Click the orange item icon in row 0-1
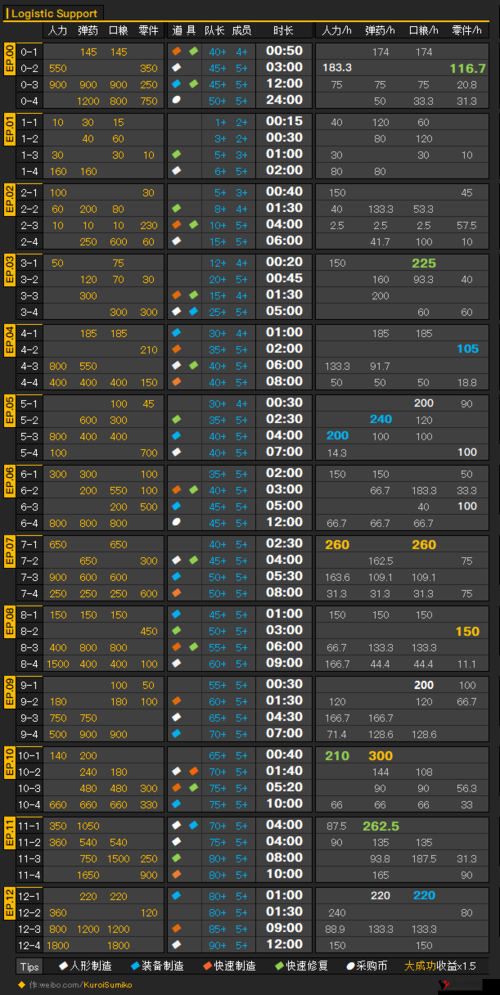500x995 pixels. (177, 51)
